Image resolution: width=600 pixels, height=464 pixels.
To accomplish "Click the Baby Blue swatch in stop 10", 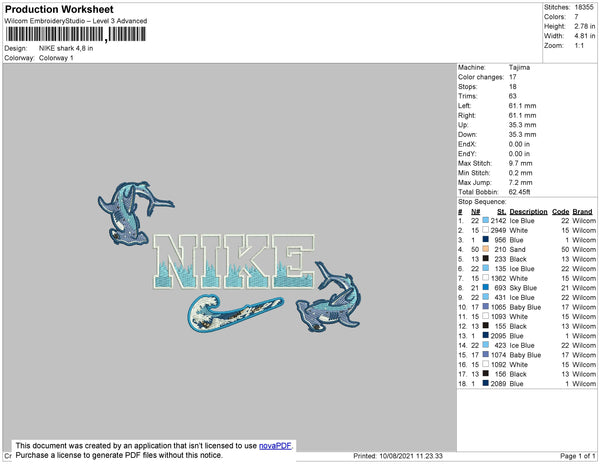I will (x=486, y=307).
